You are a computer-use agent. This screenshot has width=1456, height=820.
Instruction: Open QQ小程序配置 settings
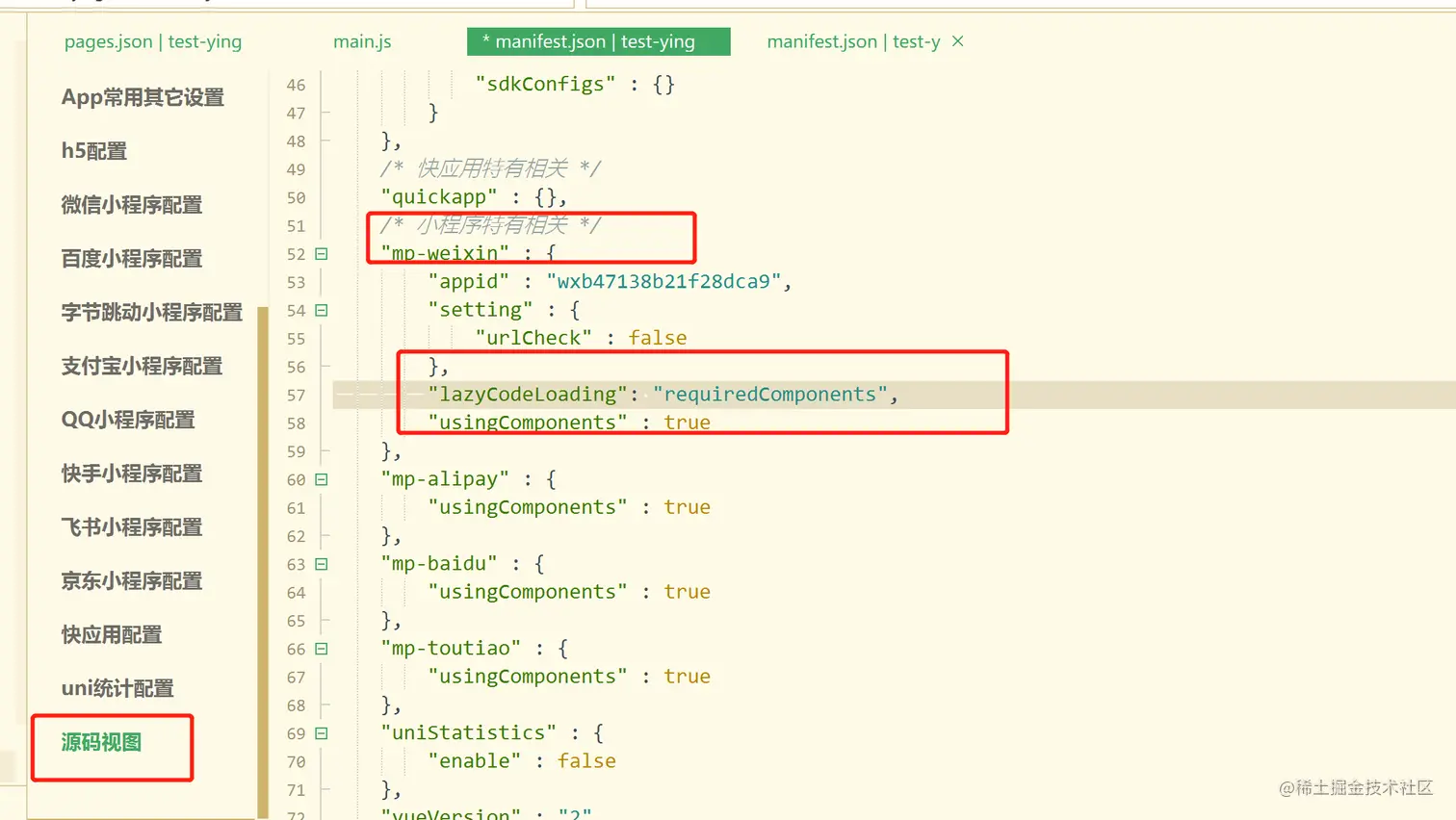128,421
